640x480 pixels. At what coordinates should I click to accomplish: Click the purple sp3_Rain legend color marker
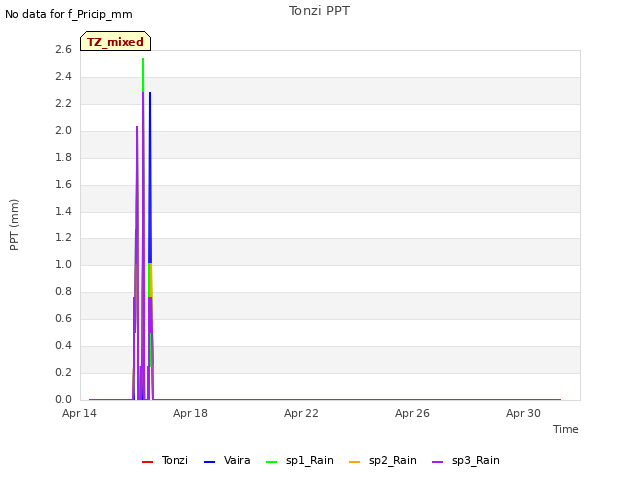[x=438, y=462]
